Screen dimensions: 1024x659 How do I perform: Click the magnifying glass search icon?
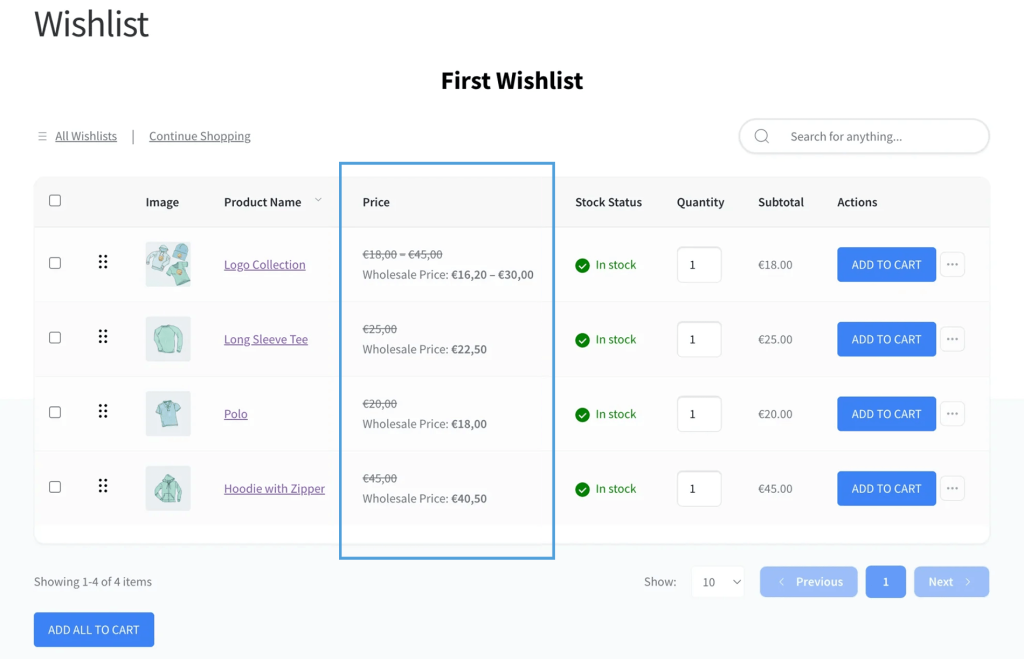[761, 135]
